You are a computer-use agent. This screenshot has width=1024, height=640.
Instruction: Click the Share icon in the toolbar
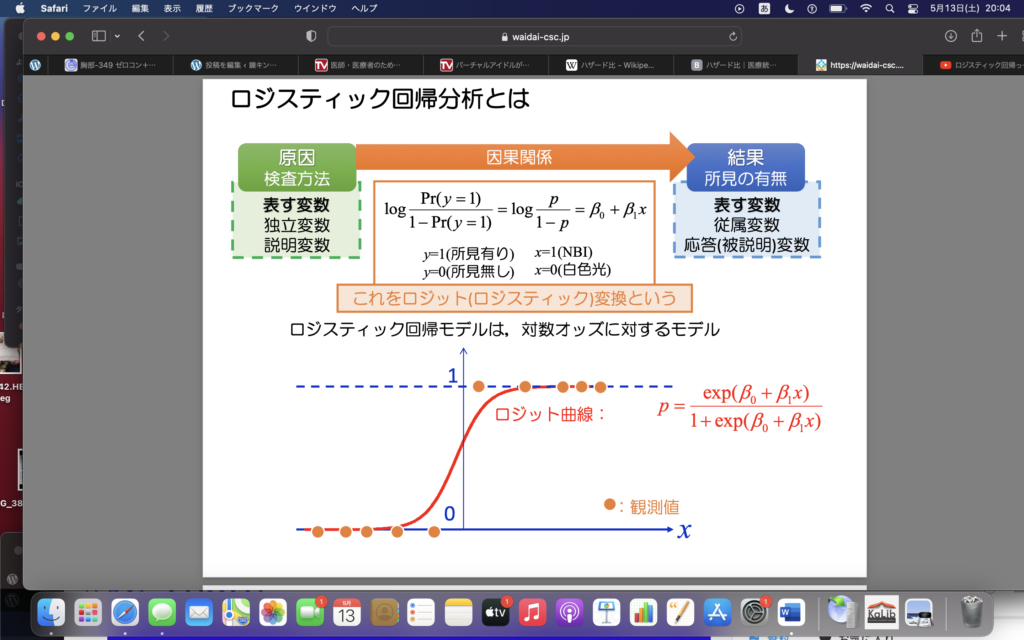coord(976,36)
